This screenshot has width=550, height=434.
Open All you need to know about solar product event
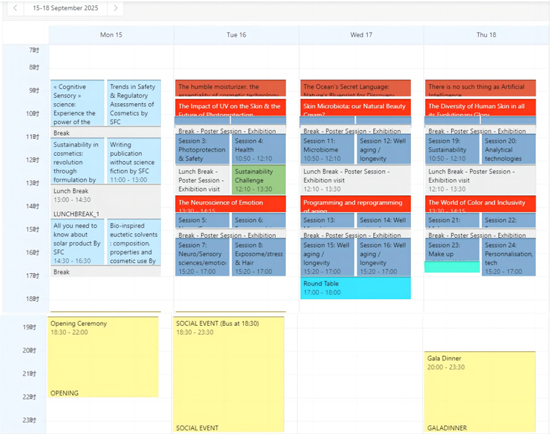click(x=78, y=242)
